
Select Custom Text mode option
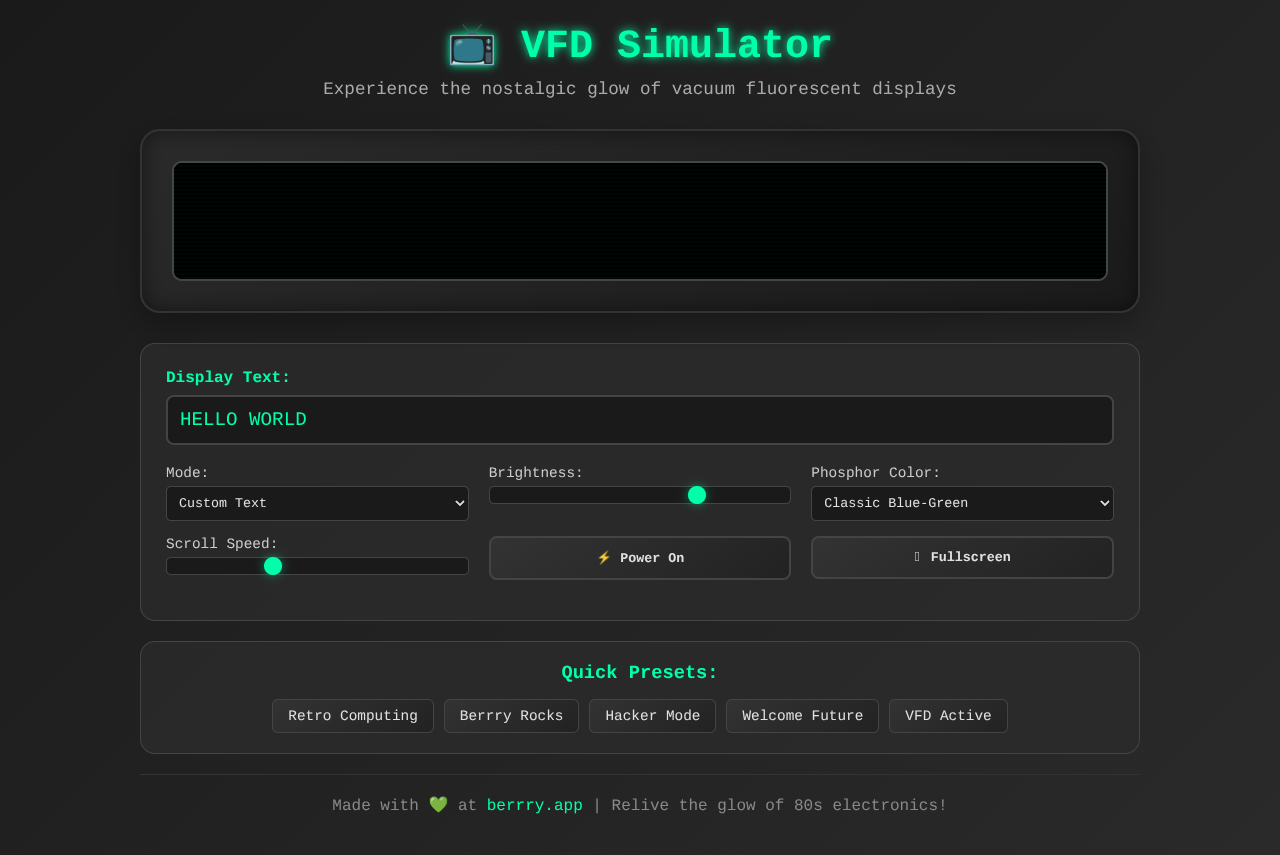[x=317, y=503]
